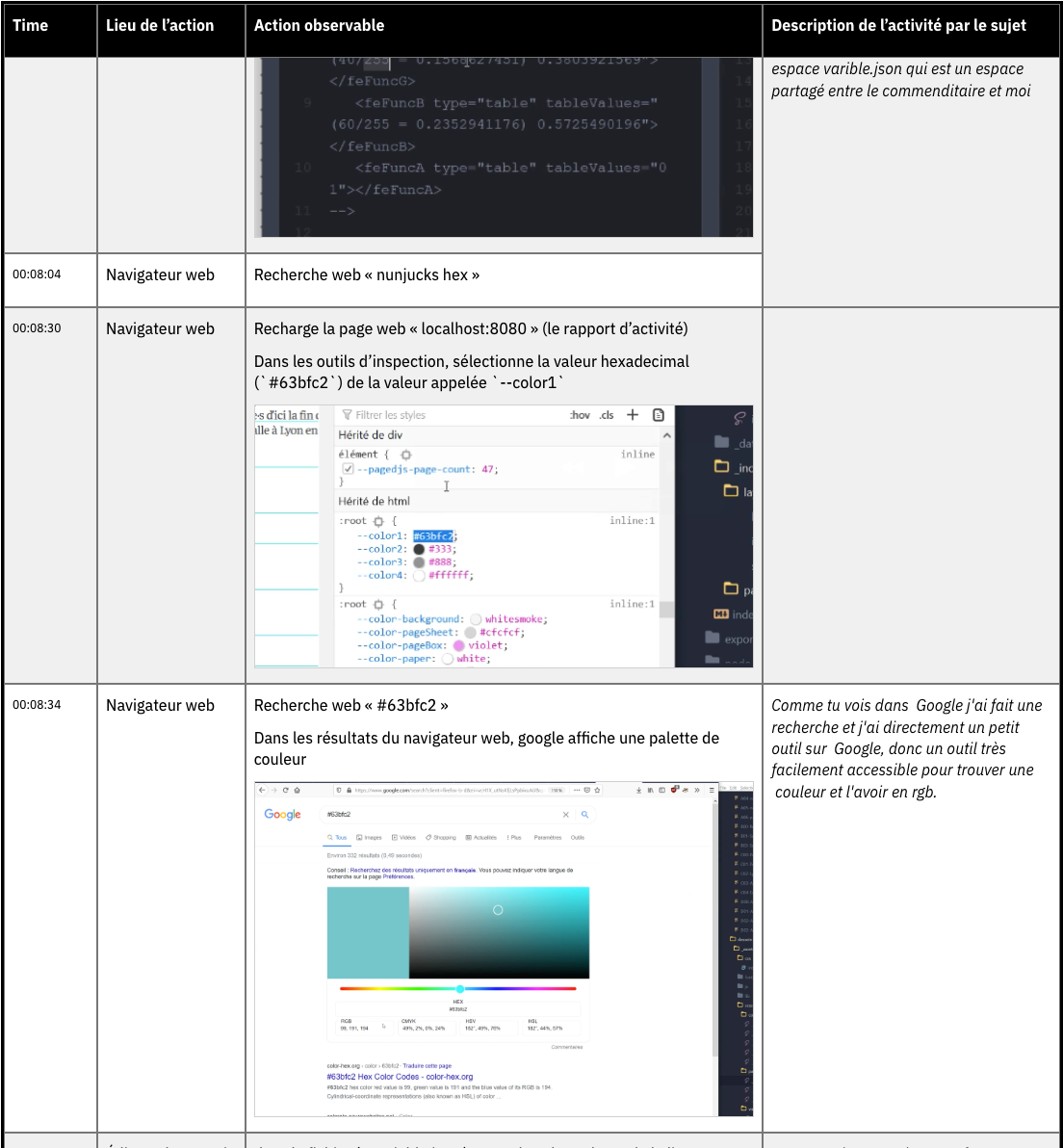Uncheck the --pagedjs-page-count property checkbox
1063x1148 pixels.
tap(349, 469)
